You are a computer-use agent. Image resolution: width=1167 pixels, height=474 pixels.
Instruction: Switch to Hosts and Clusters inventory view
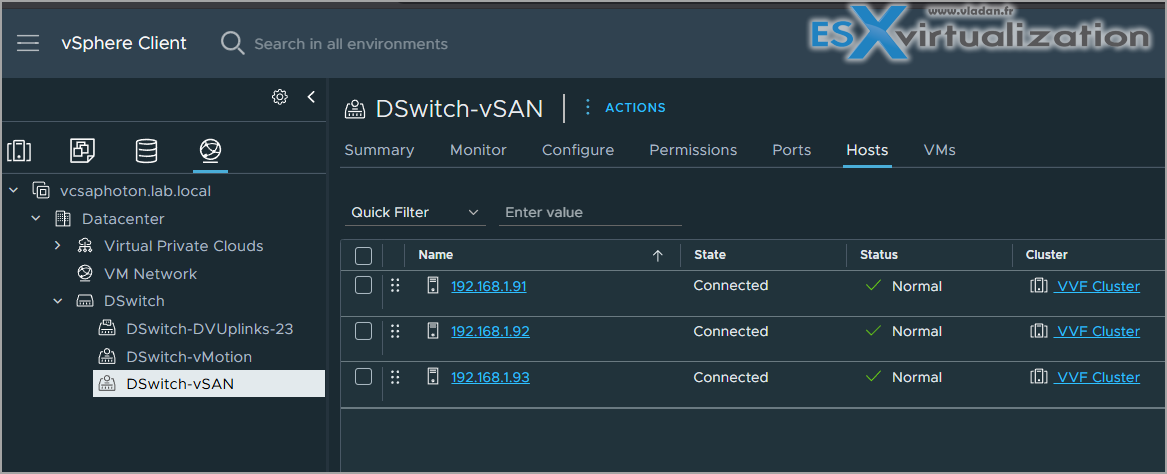19,151
